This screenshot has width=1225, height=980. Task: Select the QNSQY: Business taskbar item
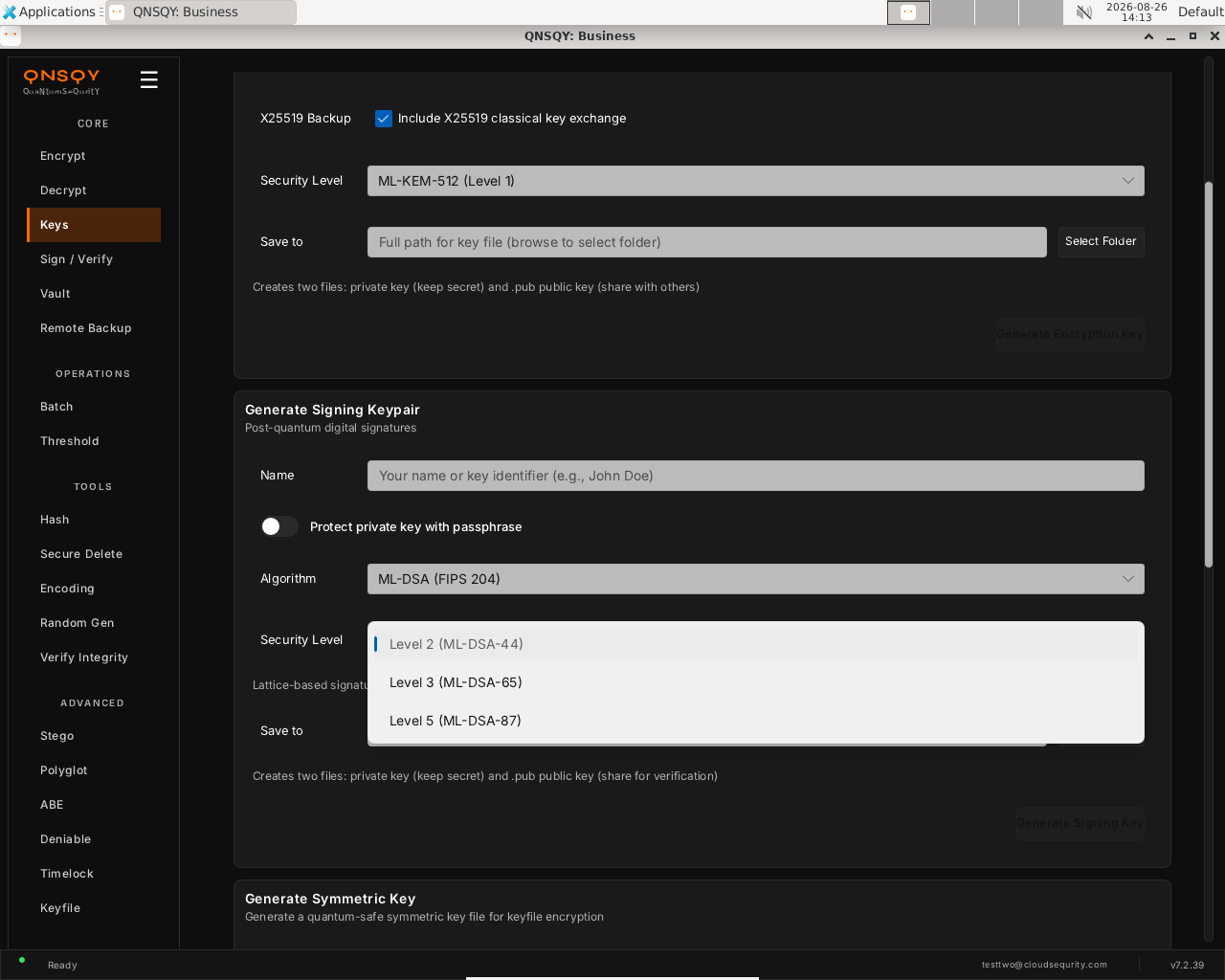coord(201,12)
